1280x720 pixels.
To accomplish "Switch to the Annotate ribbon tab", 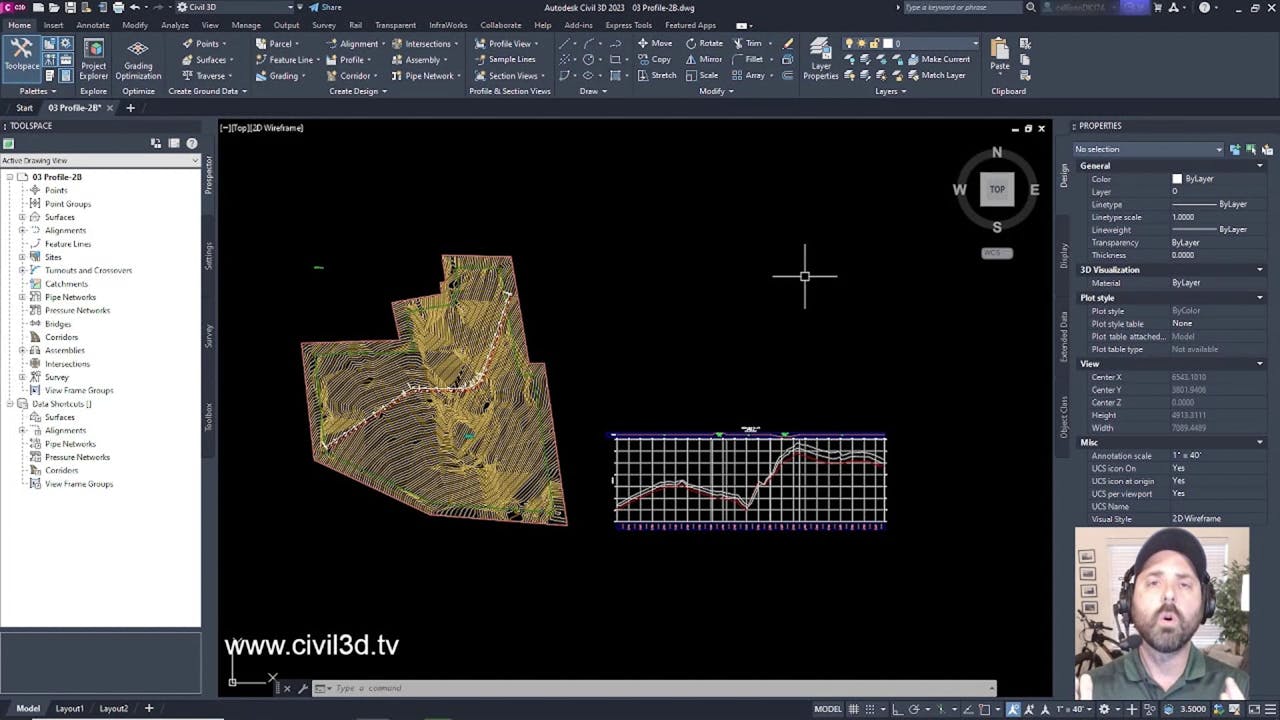I will (92, 25).
